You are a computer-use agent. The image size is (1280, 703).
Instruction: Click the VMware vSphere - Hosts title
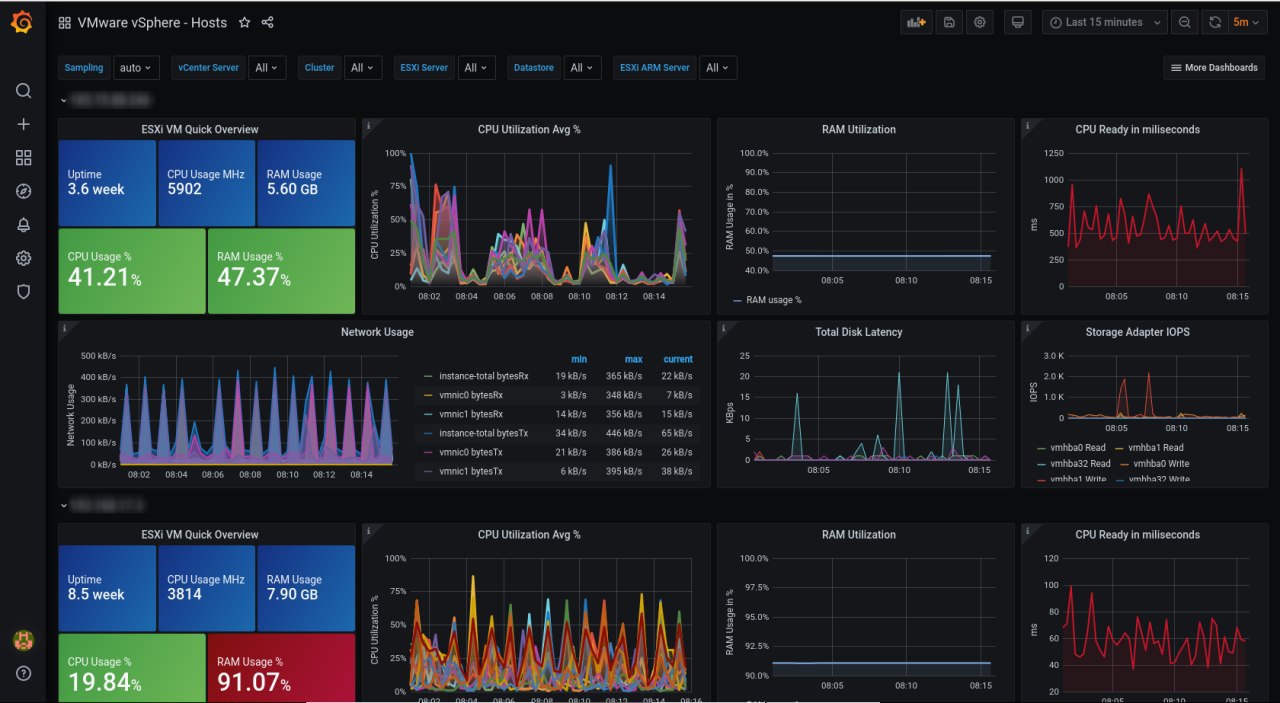point(152,22)
